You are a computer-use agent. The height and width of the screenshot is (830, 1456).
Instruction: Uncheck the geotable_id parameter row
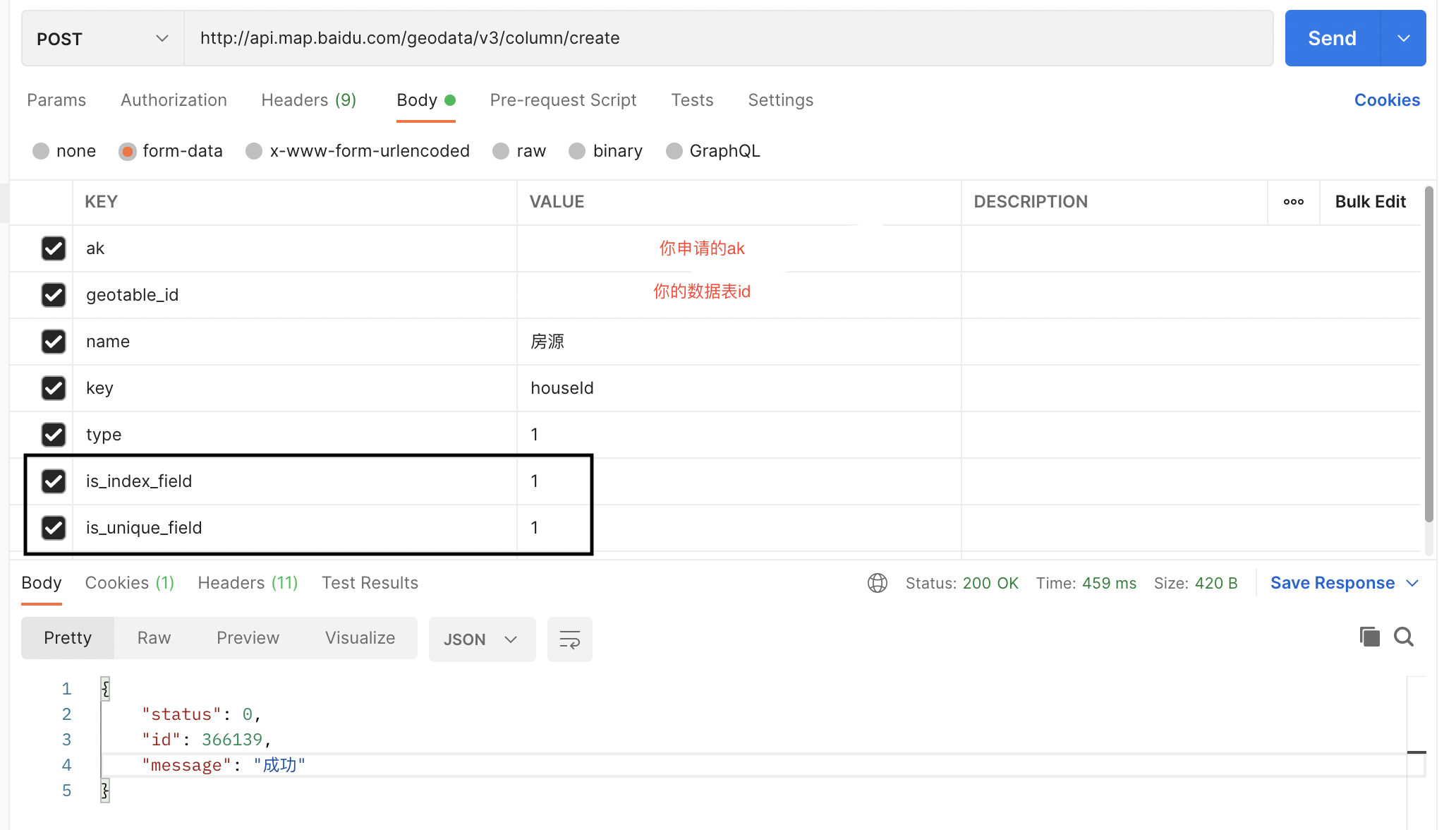[54, 295]
